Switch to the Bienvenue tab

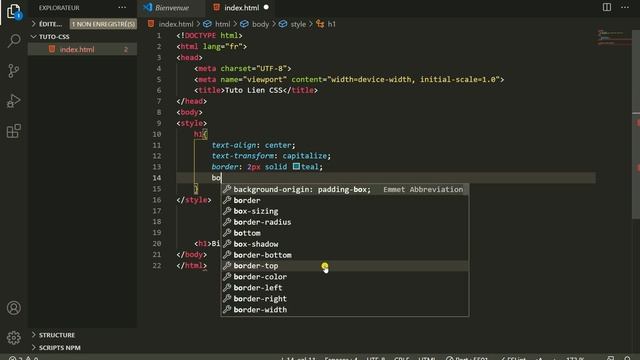[x=171, y=7]
